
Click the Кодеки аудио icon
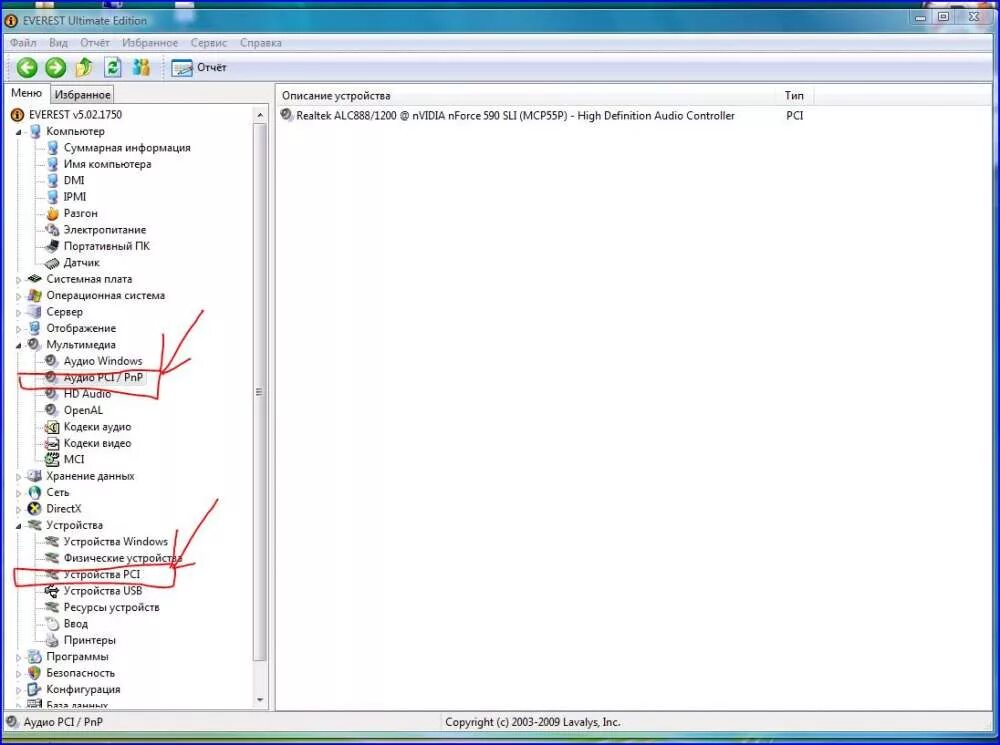(52, 427)
